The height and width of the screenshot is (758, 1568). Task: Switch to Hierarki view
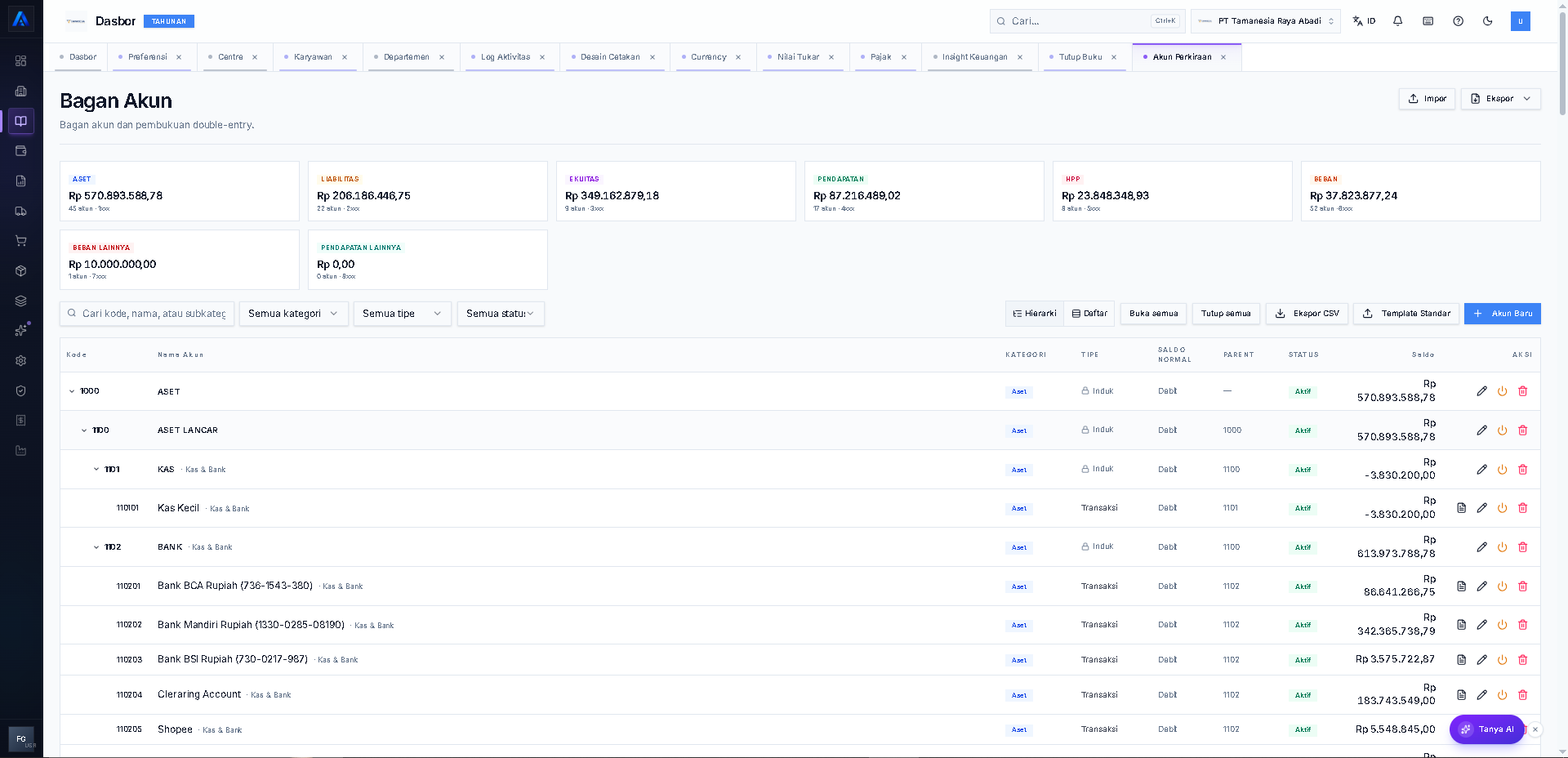[1035, 314]
